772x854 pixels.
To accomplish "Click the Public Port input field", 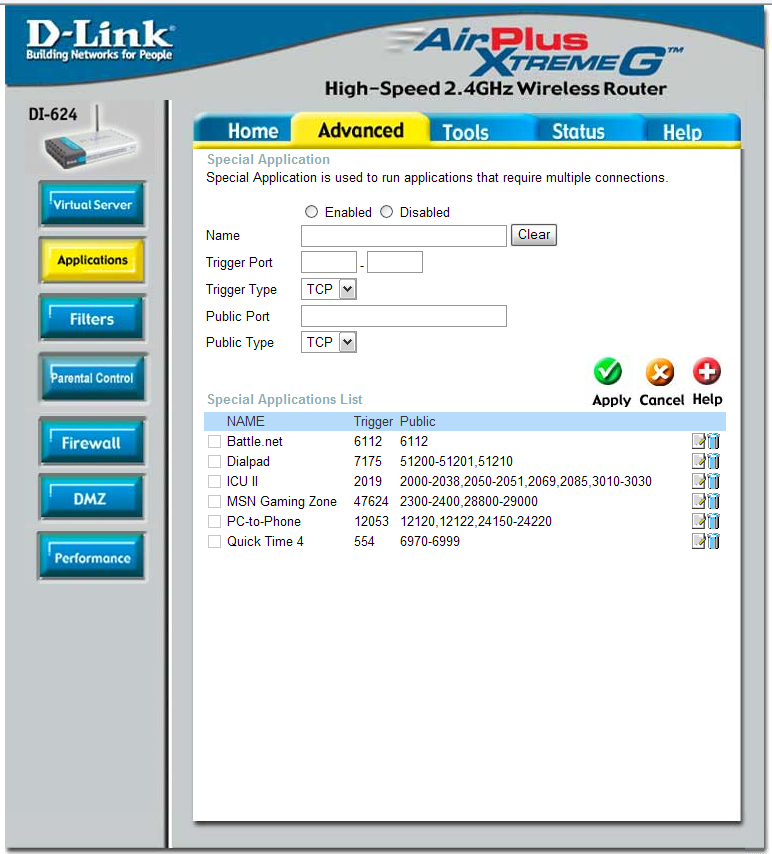I will tap(404, 316).
